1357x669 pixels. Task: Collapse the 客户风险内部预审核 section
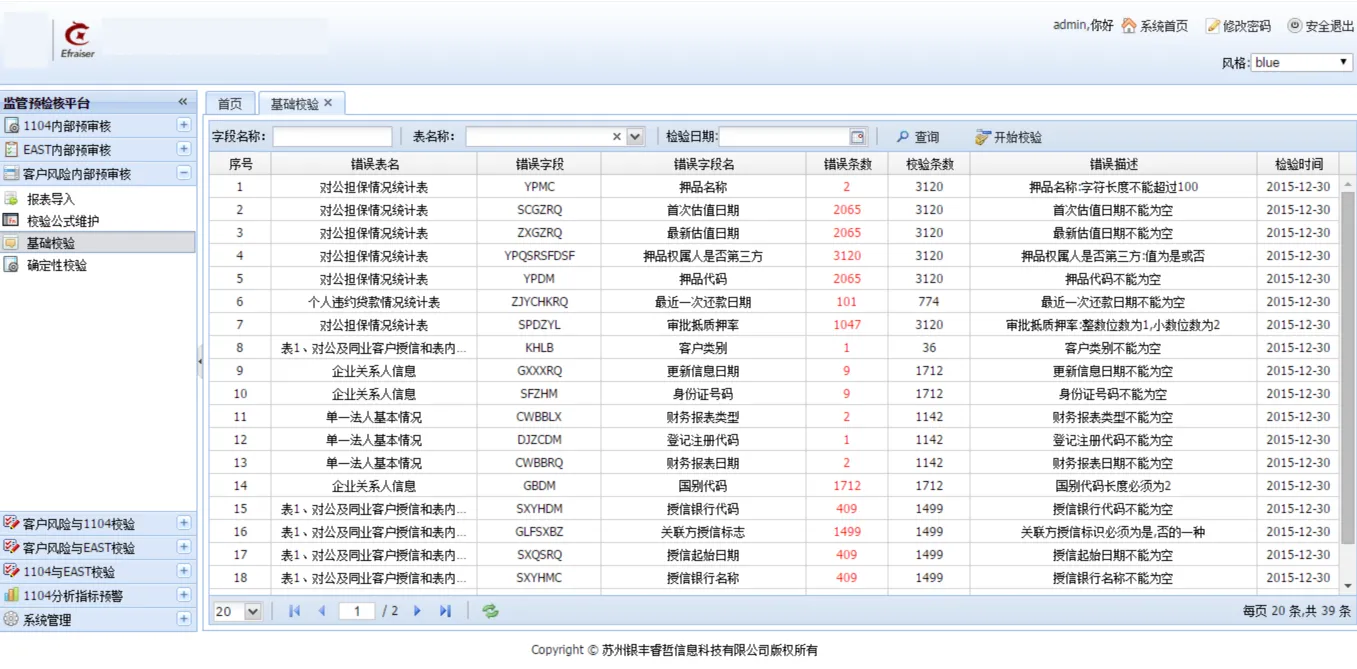click(x=183, y=173)
